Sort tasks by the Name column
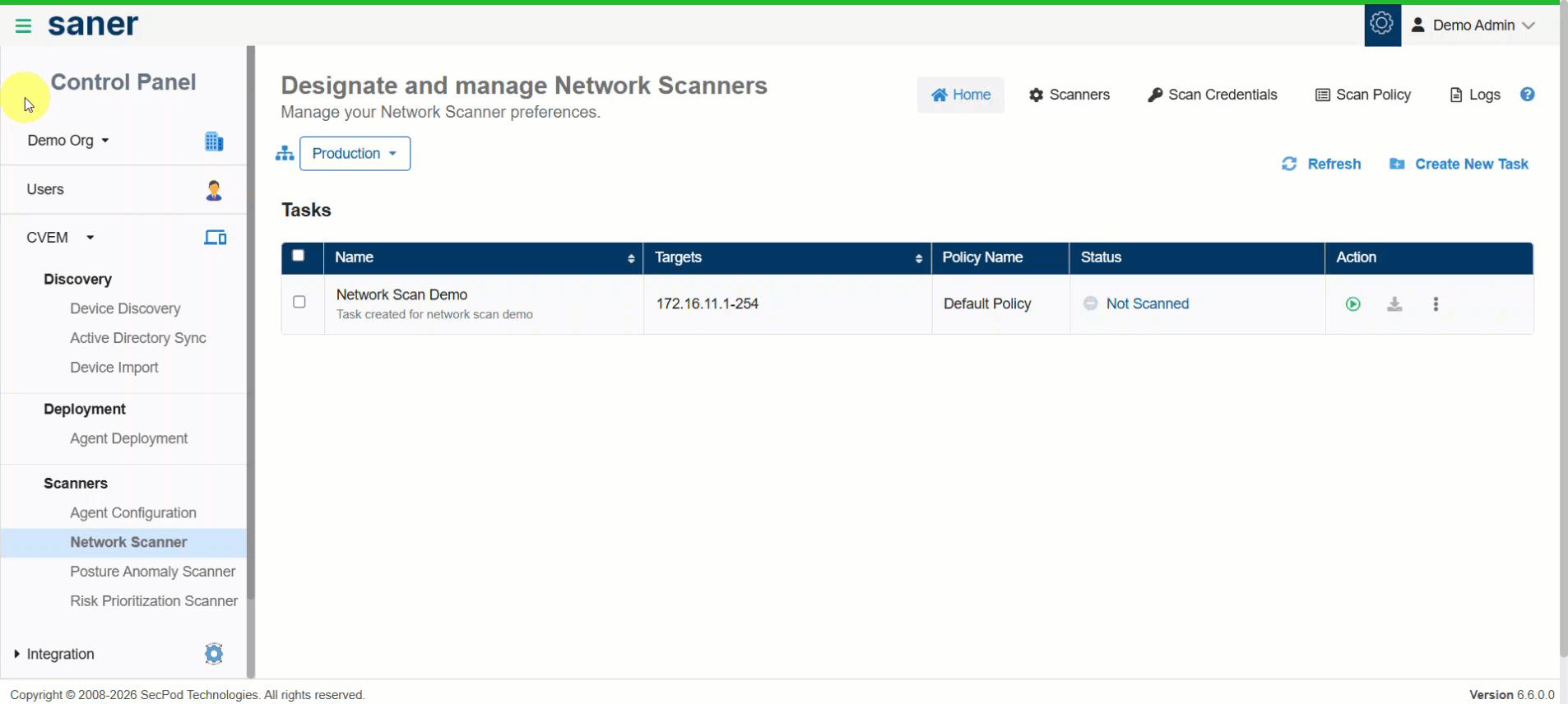The height and width of the screenshot is (704, 1568). (631, 258)
